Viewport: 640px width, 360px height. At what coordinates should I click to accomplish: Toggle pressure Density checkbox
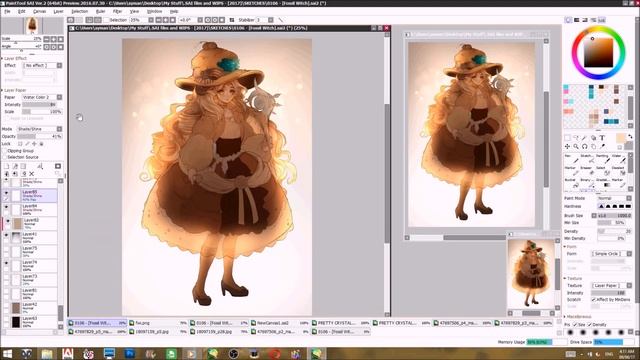(x=589, y=324)
